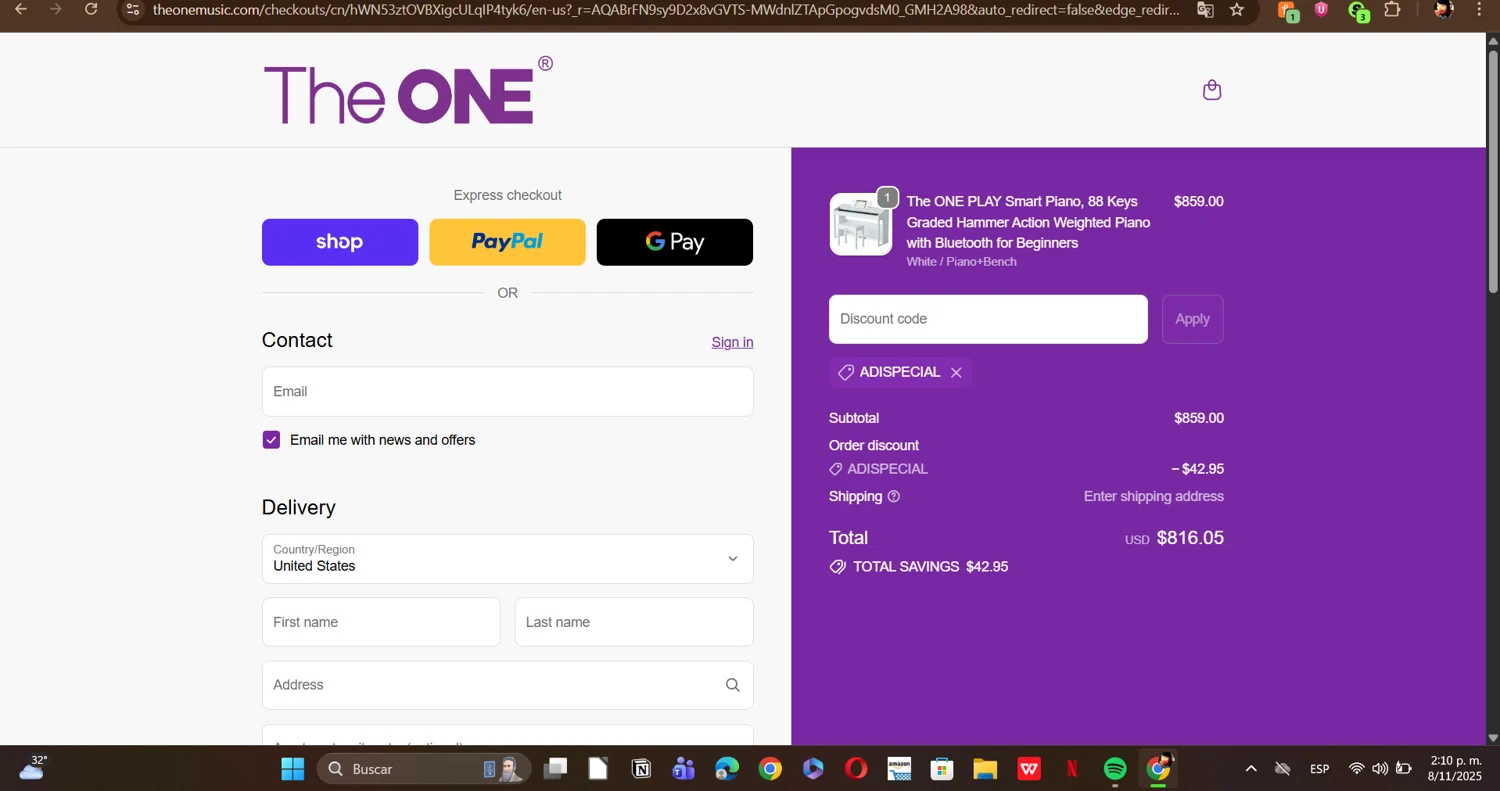The height and width of the screenshot is (791, 1500).
Task: Open site information icon in address bar
Action: pyautogui.click(x=133, y=10)
